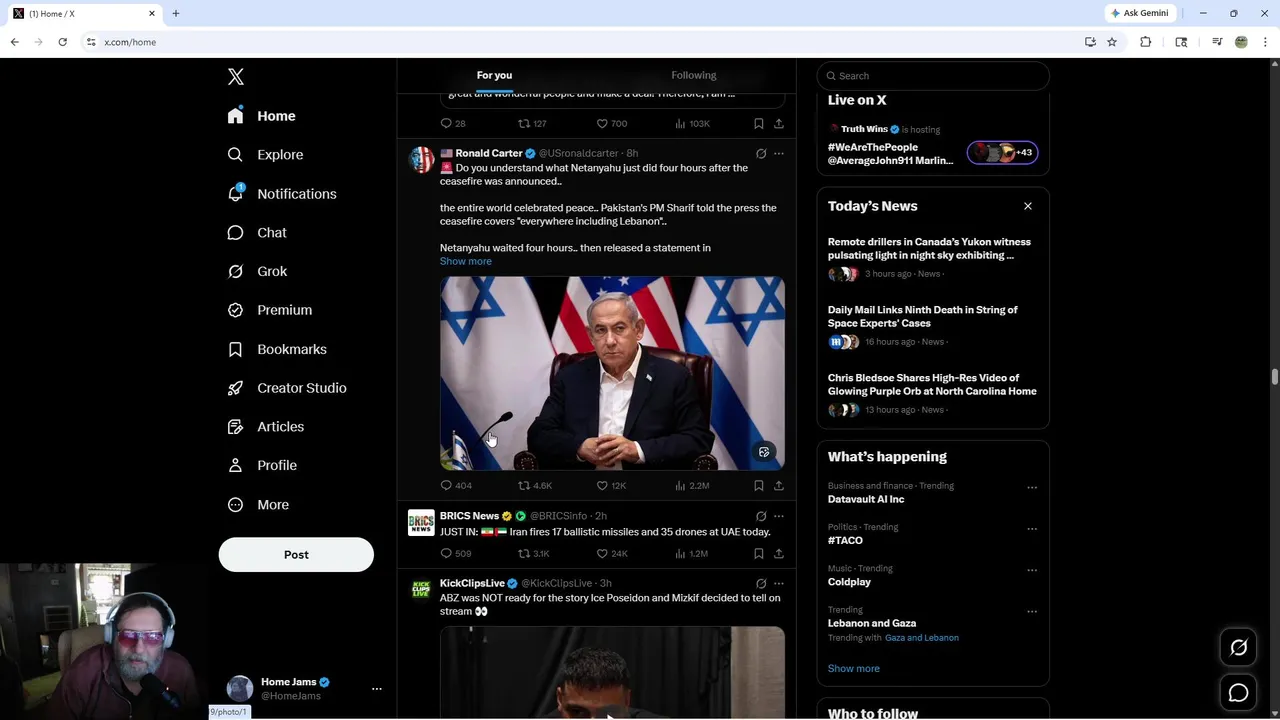Switch to the For you tab
Screen dimensions: 1280x720
(x=494, y=75)
